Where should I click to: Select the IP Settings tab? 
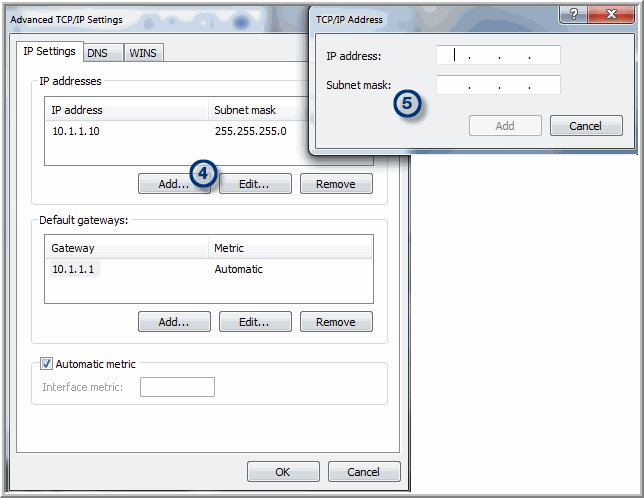[49, 52]
